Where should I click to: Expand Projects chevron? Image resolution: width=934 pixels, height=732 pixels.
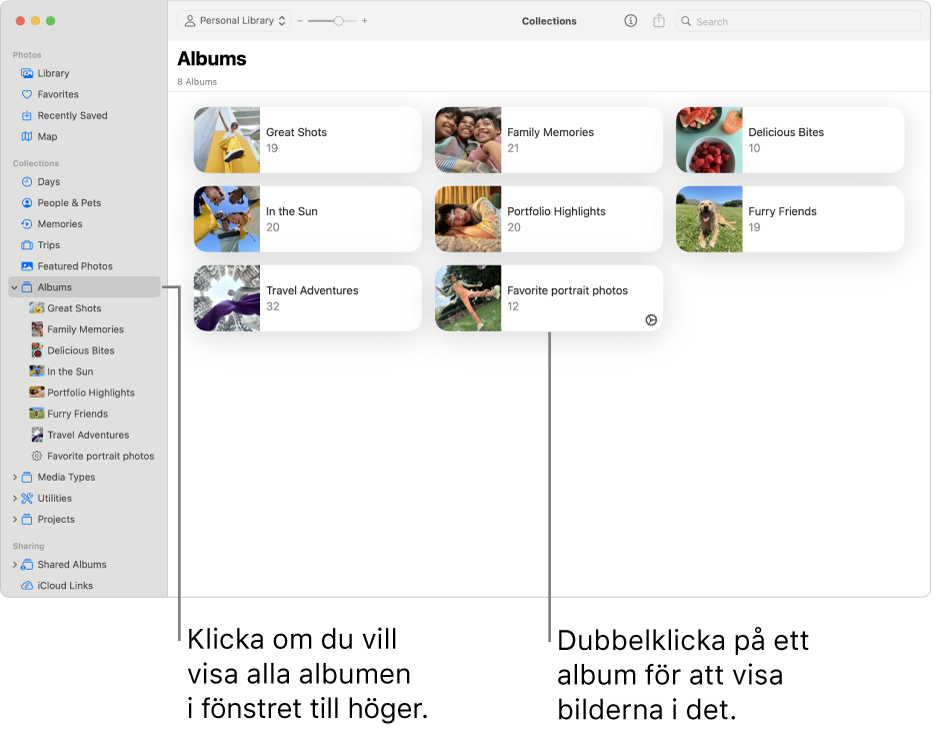coord(14,519)
